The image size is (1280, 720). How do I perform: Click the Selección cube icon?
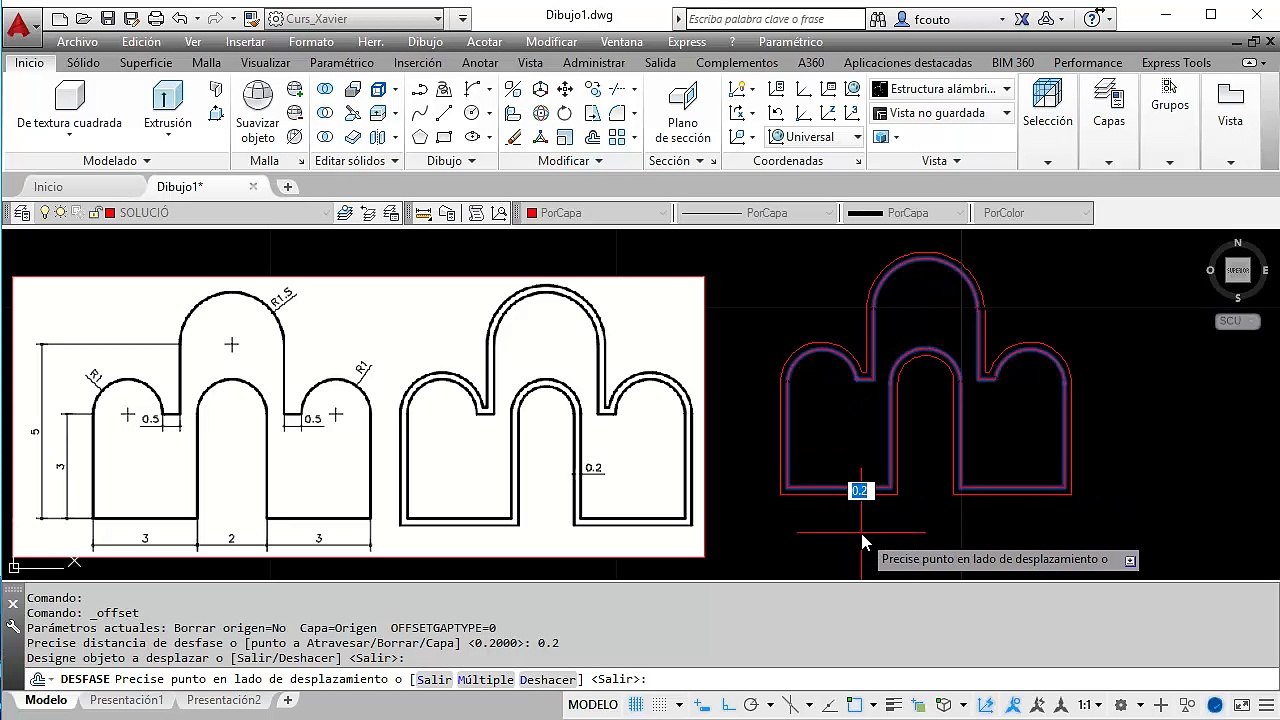pyautogui.click(x=1047, y=95)
